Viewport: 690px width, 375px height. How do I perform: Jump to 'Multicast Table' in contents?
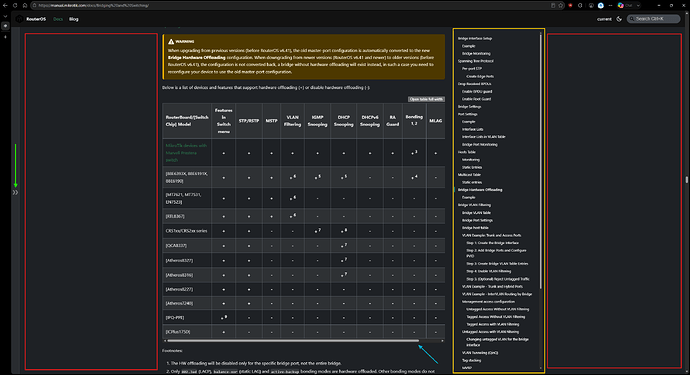pos(470,175)
